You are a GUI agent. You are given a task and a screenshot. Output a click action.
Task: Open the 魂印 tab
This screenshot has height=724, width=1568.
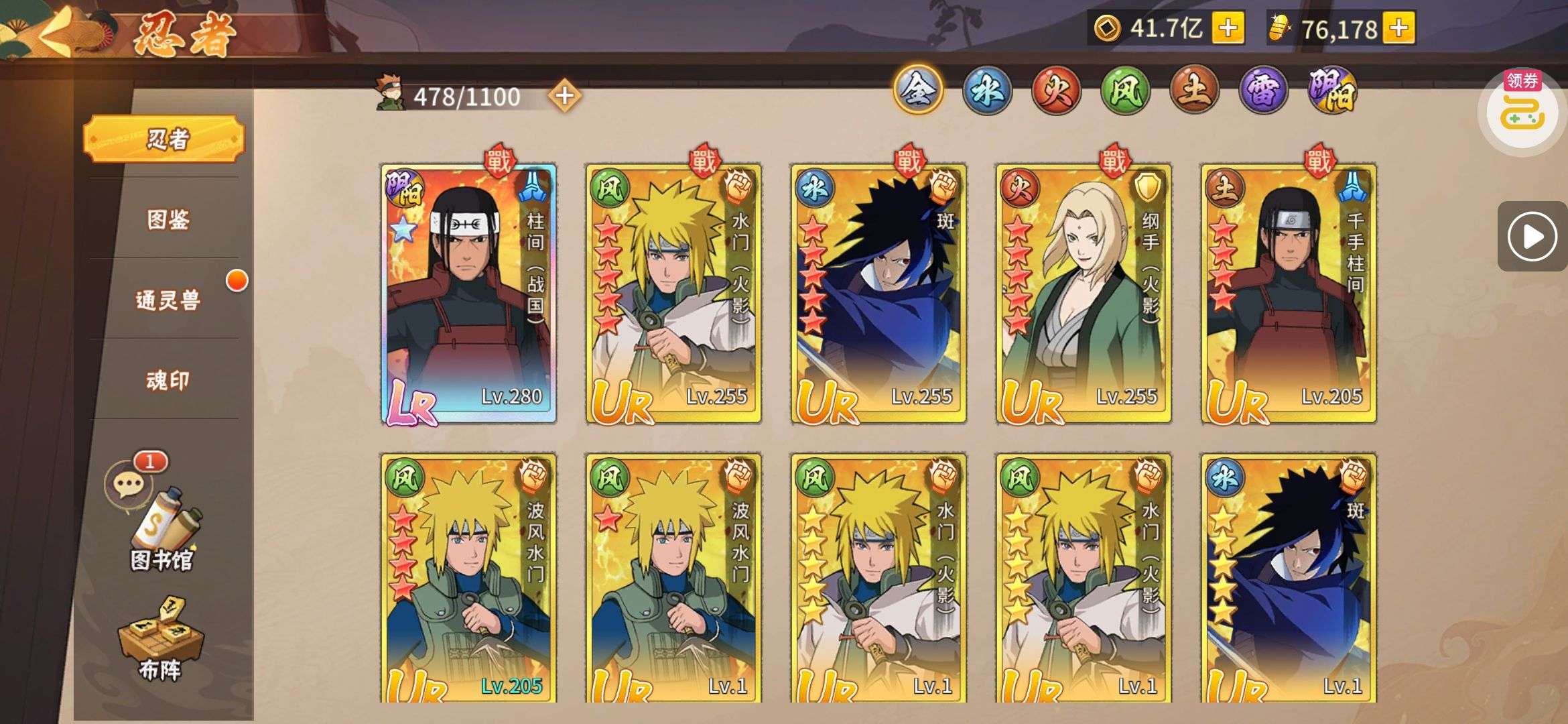coord(168,380)
